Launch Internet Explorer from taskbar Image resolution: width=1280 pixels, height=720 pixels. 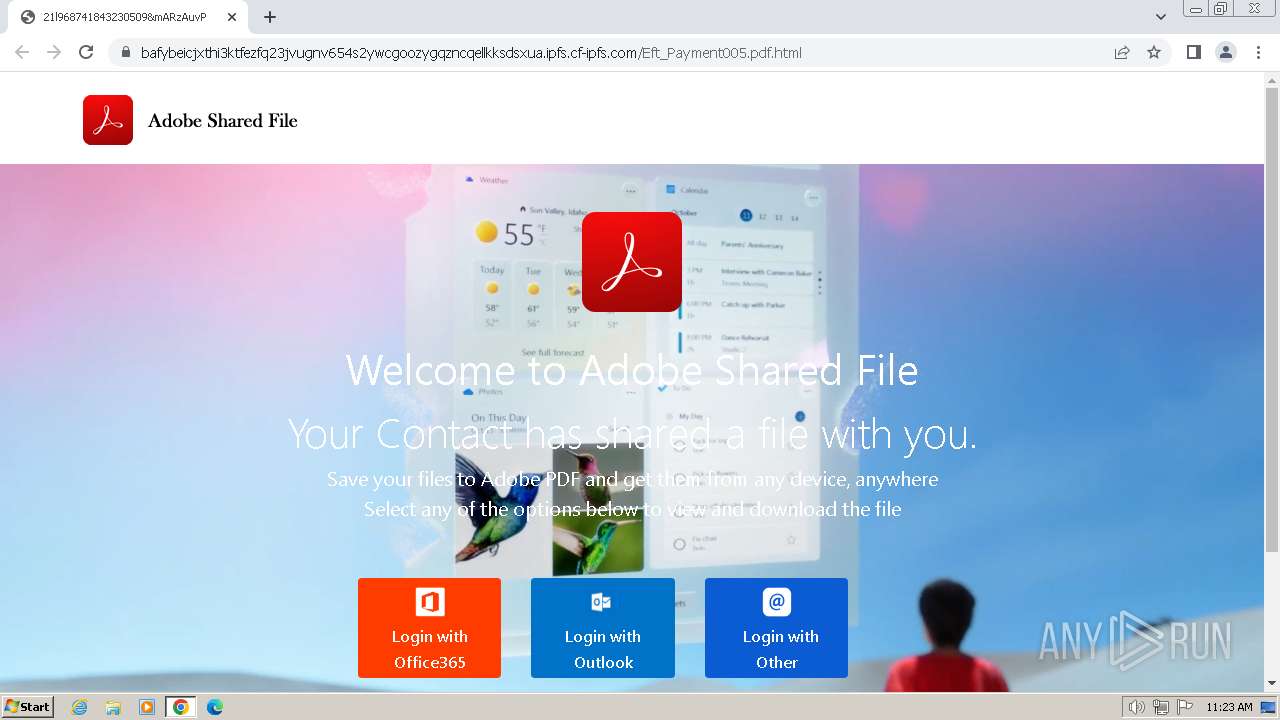click(x=79, y=707)
